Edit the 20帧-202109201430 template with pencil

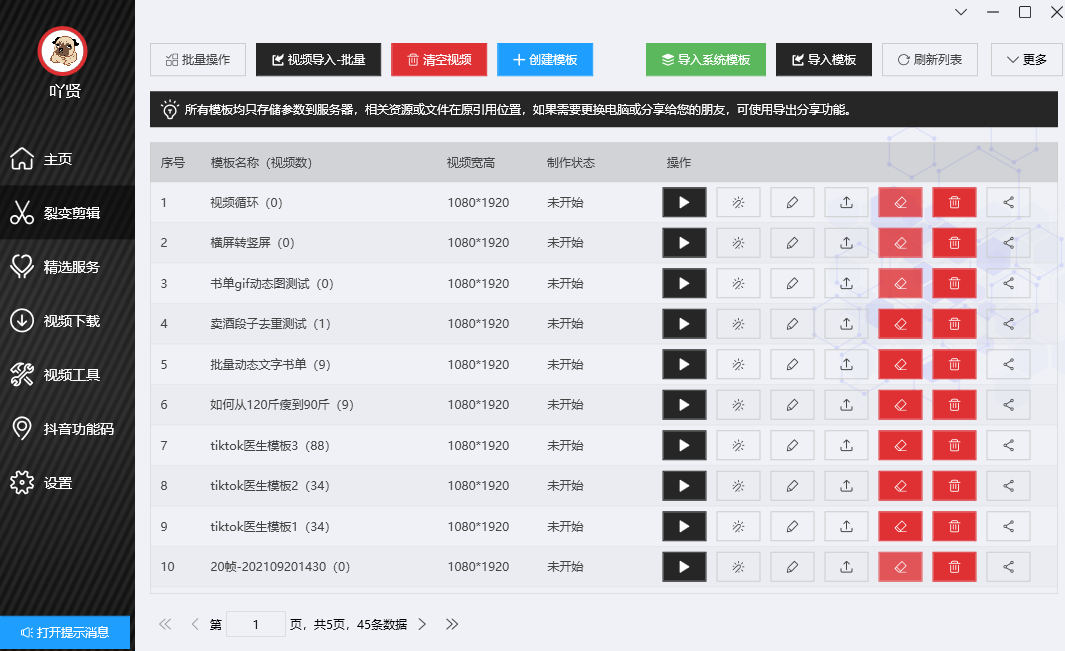pos(792,567)
